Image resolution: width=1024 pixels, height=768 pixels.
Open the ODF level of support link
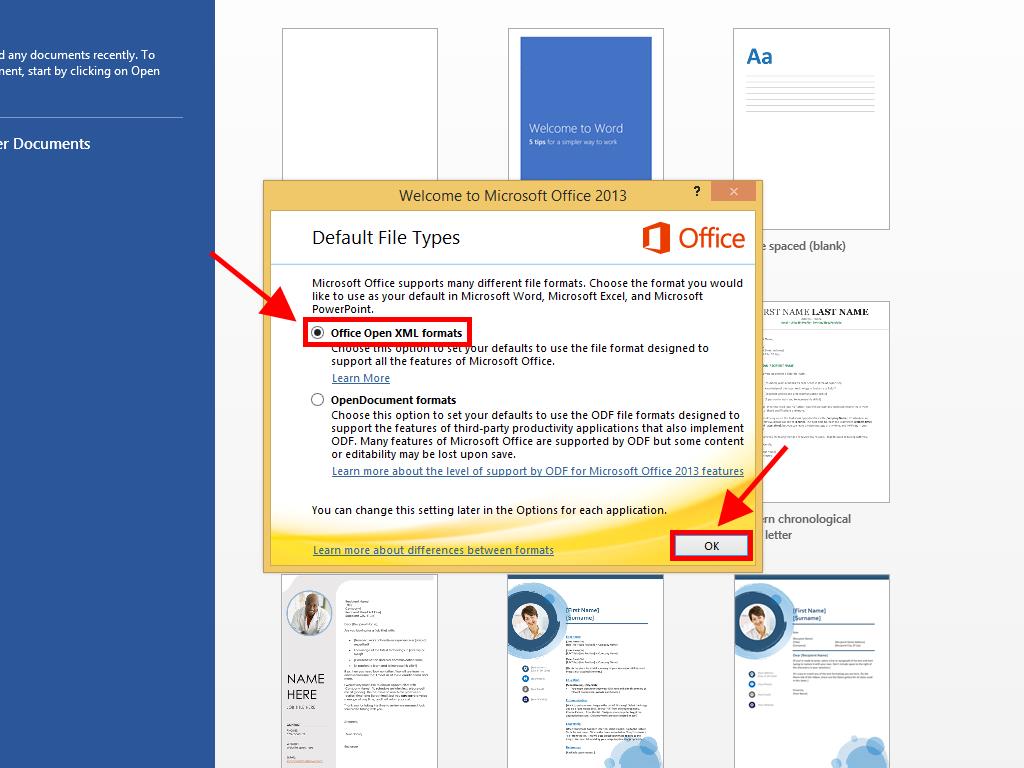point(537,471)
